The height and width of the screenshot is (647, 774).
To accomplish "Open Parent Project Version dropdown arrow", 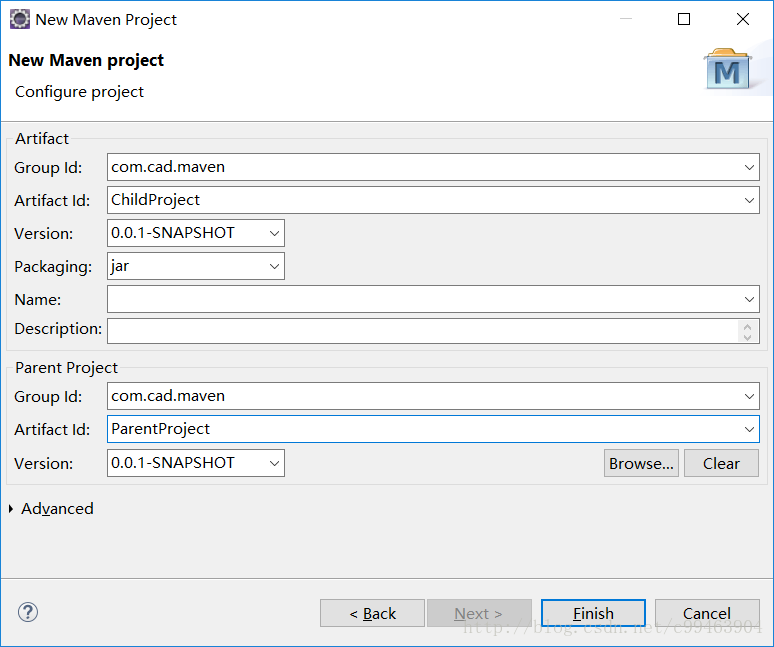I will tap(274, 463).
